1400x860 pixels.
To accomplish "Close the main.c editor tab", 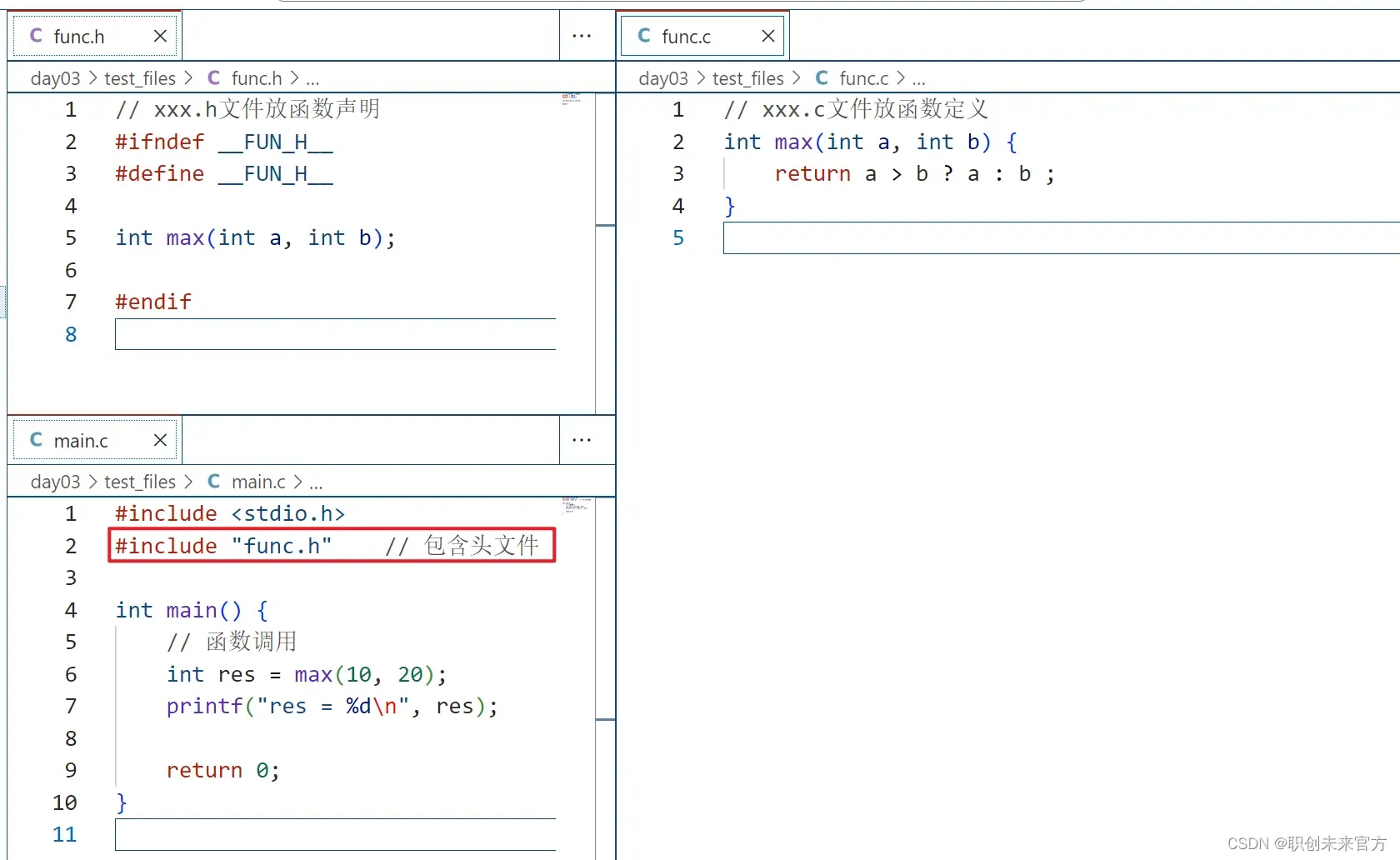I will (x=160, y=440).
